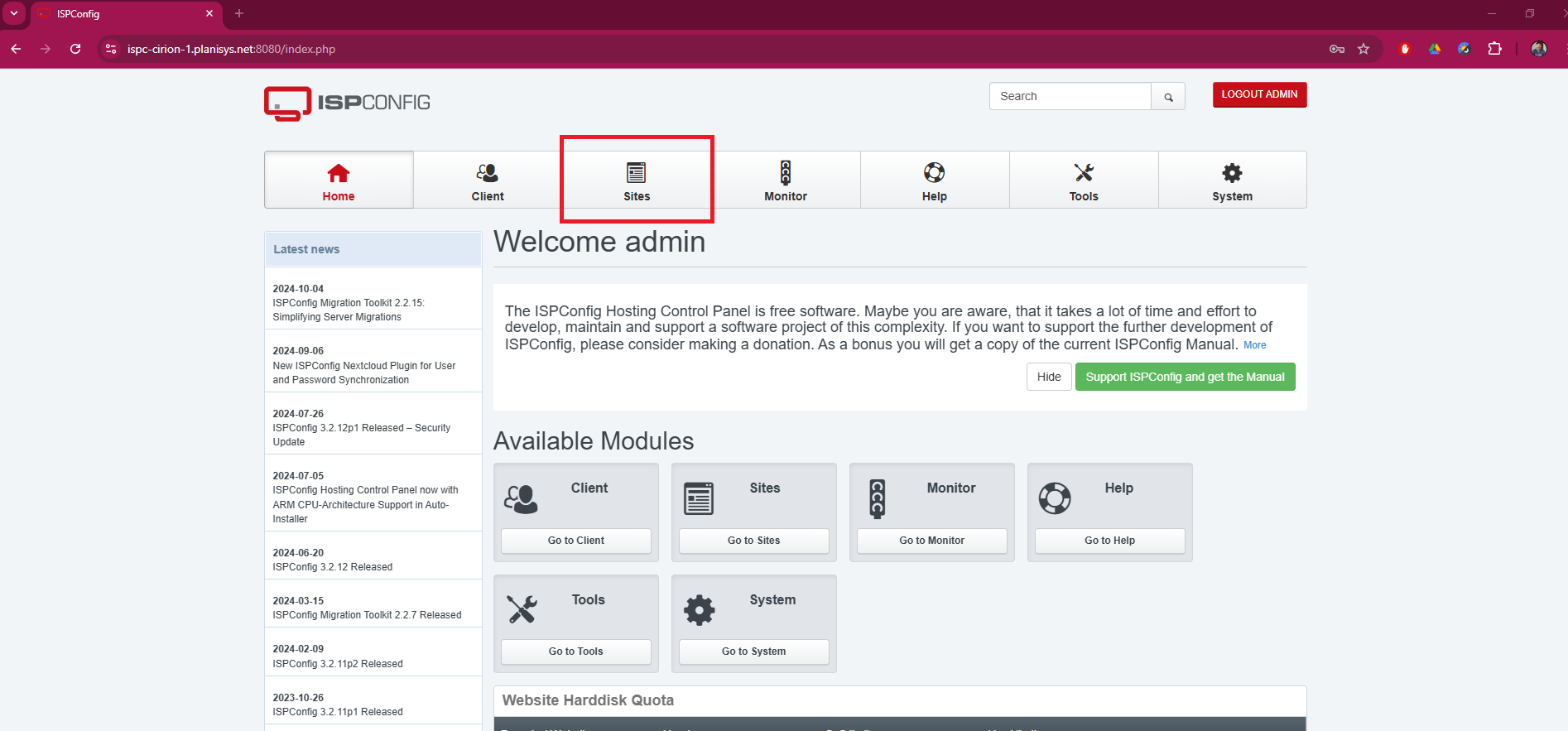Click Go to Tools button
Image resolution: width=1568 pixels, height=731 pixels.
[x=576, y=652]
